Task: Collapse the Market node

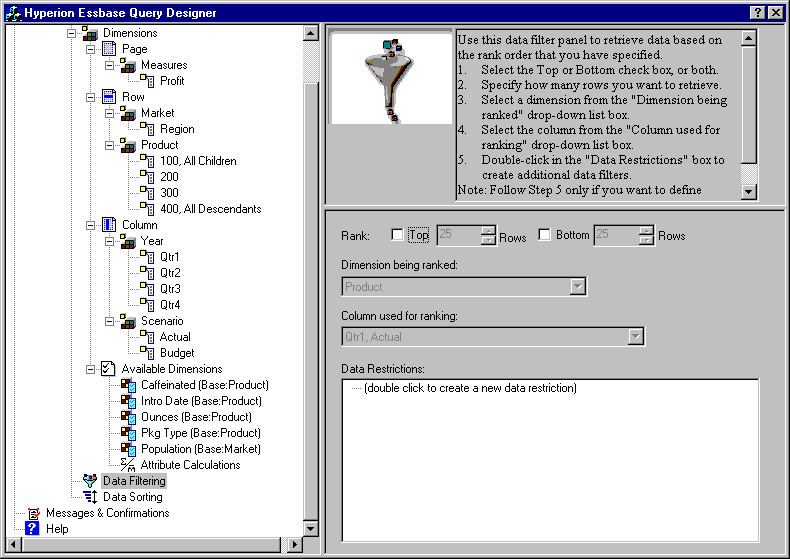Action: (109, 113)
